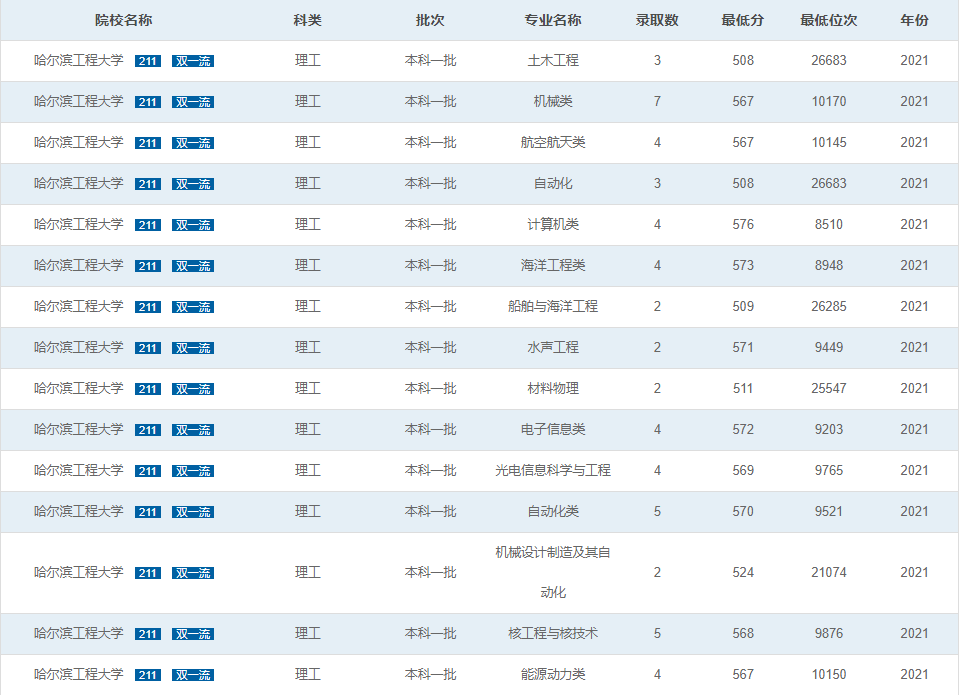Click the 水声工程 major name

553,348
